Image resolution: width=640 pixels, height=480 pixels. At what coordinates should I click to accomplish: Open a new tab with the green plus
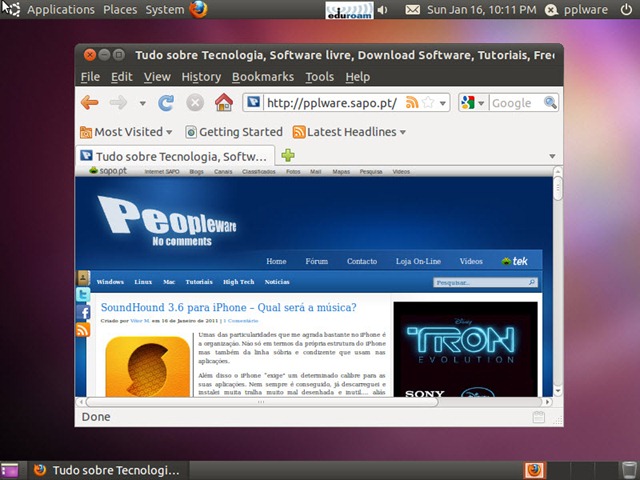pyautogui.click(x=288, y=156)
